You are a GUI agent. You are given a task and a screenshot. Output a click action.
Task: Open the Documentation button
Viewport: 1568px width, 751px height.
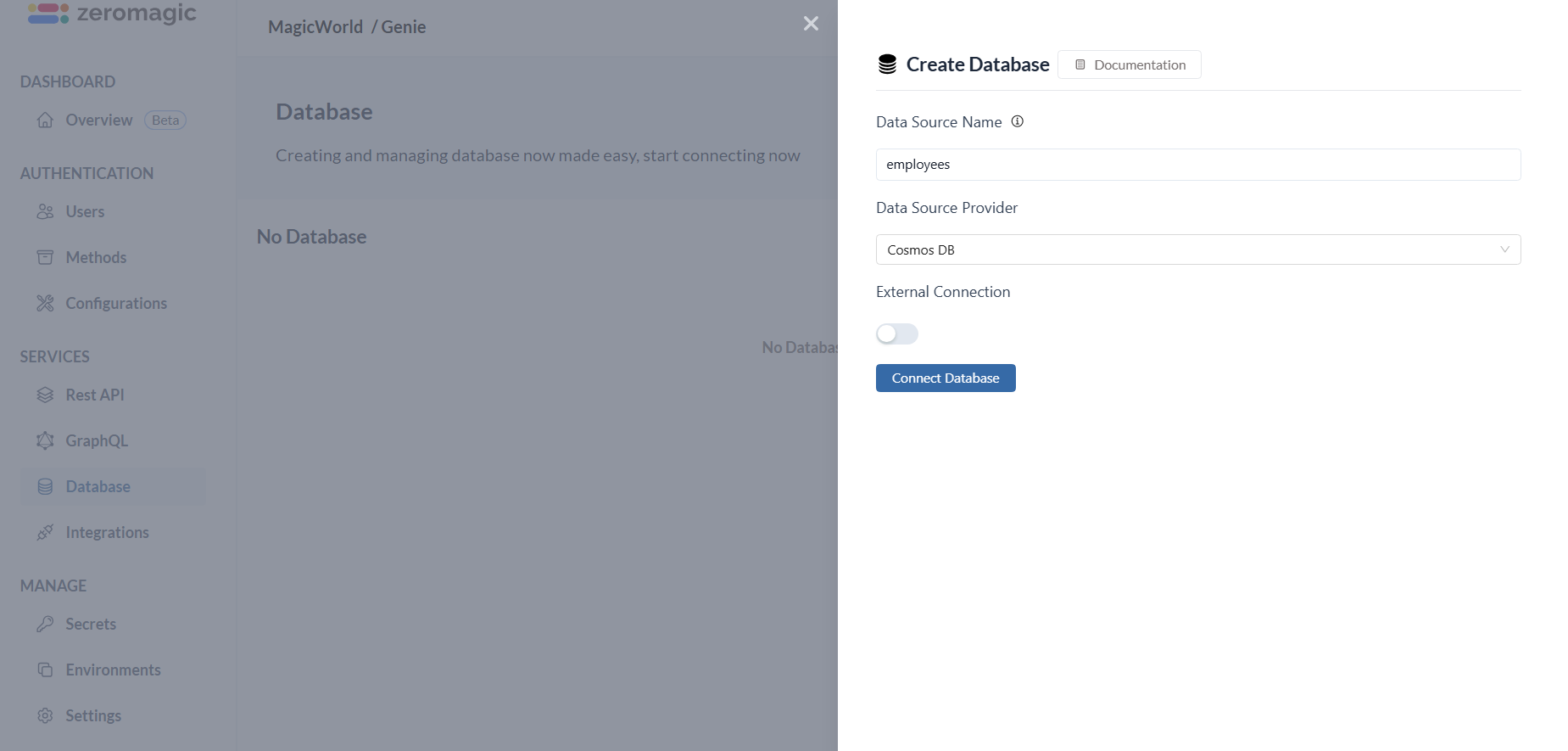(x=1130, y=64)
